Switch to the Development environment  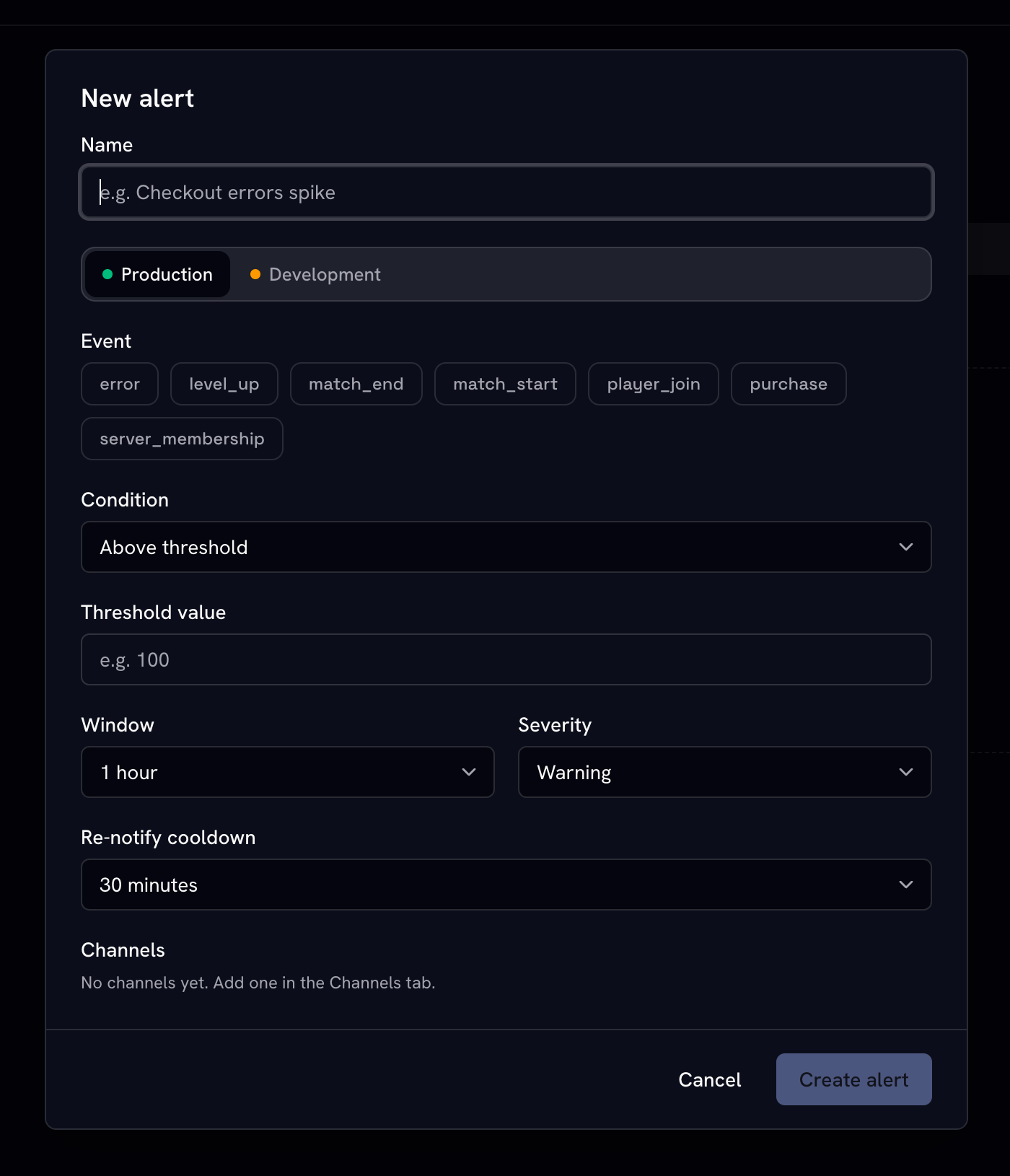(x=315, y=274)
